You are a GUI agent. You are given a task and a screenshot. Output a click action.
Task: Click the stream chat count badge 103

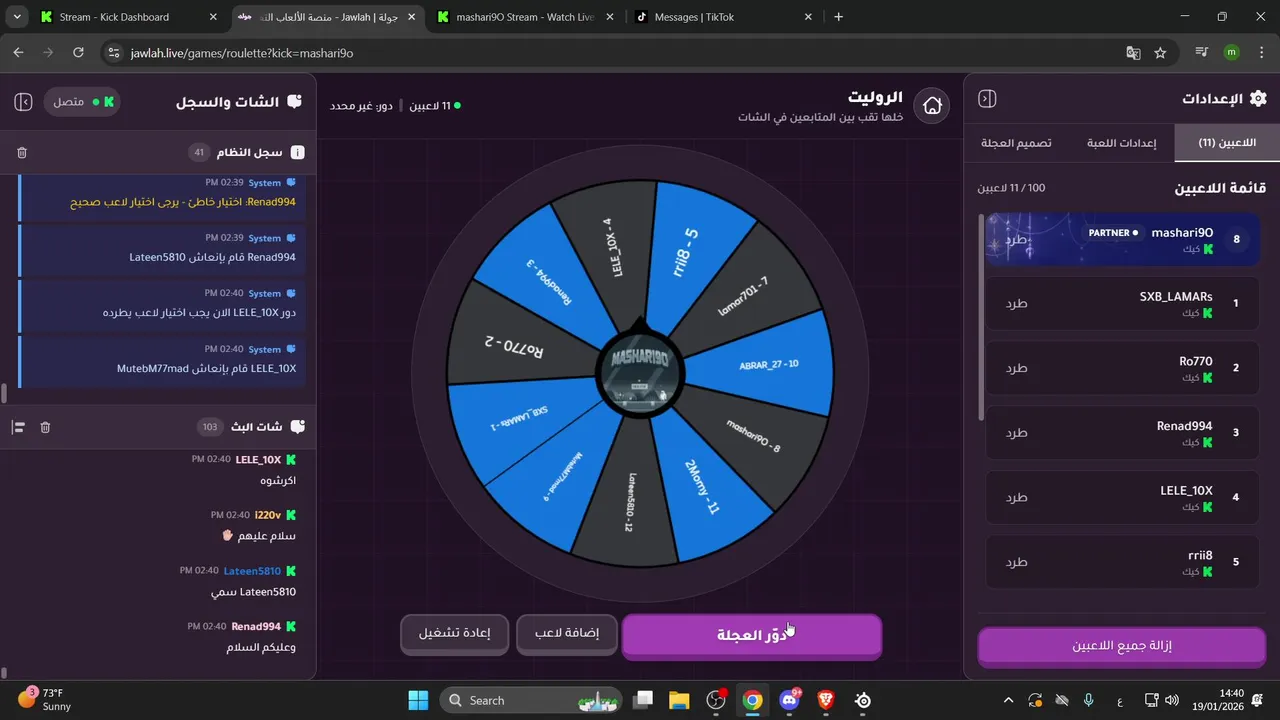210,427
